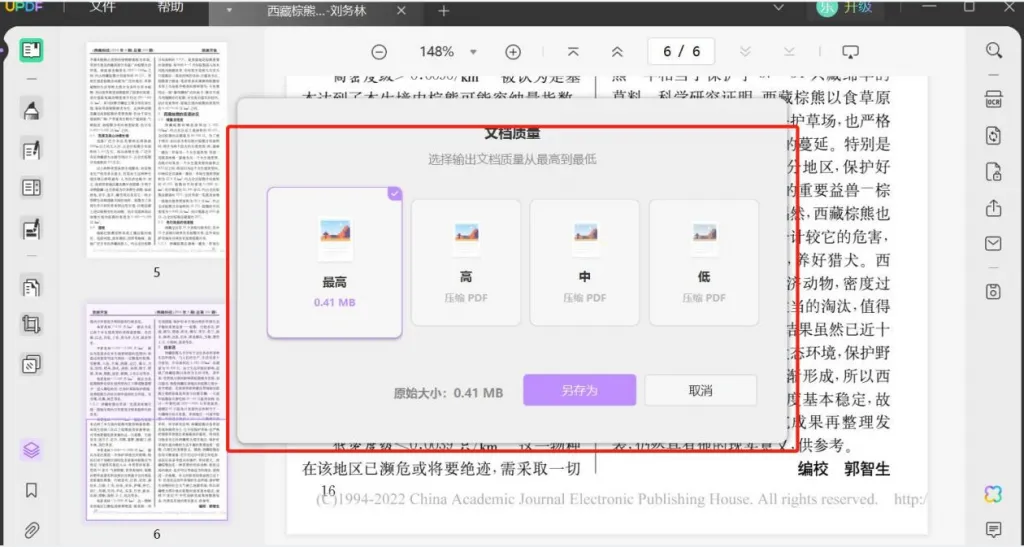The height and width of the screenshot is (547, 1024).
Task: Select the Crop Pages tool
Action: point(31,324)
